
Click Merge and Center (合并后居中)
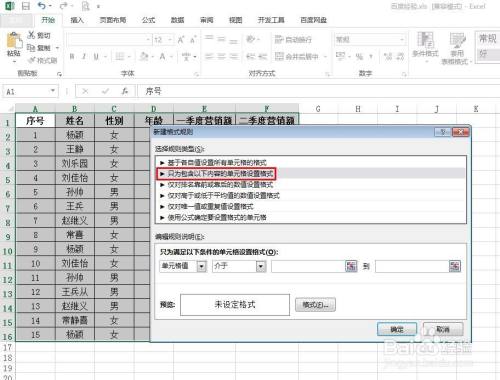point(297,56)
